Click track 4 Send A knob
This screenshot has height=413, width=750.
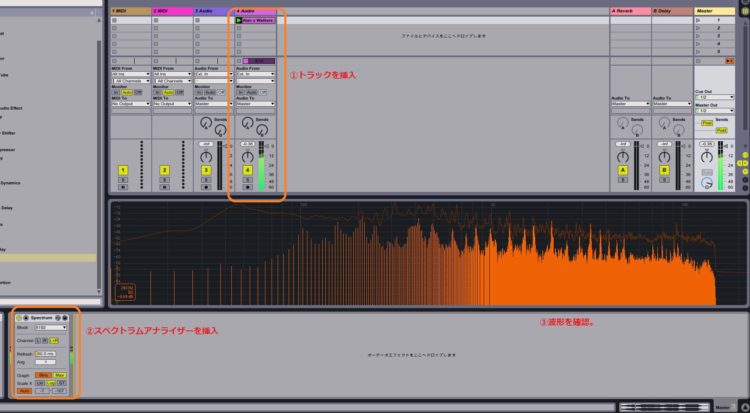(x=247, y=123)
